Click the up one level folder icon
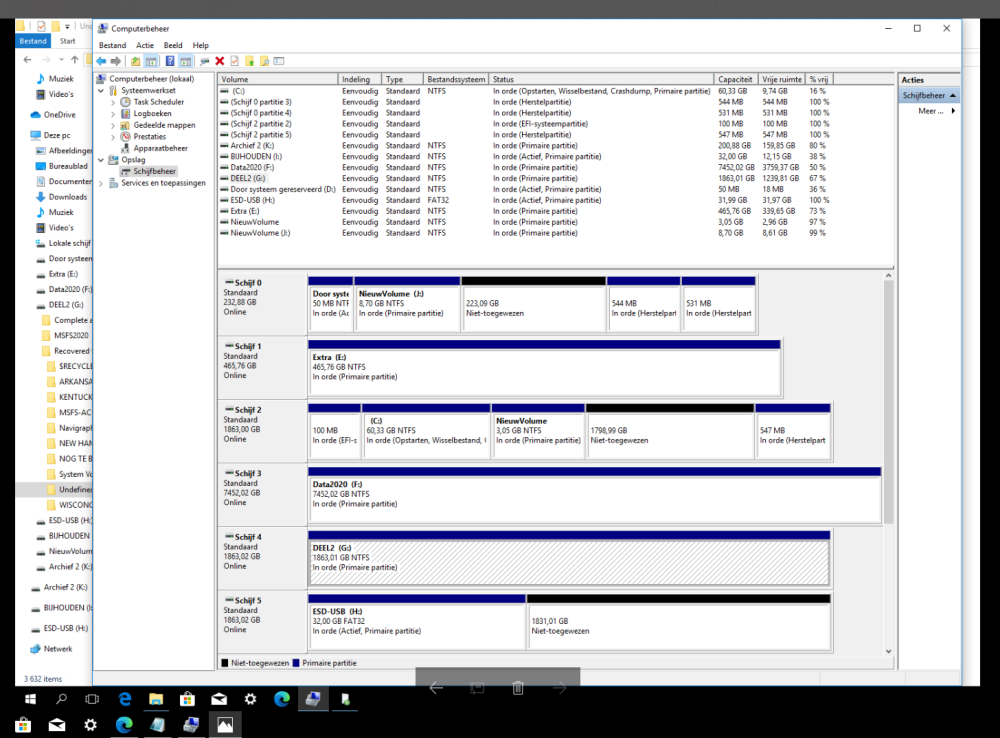 [x=136, y=61]
